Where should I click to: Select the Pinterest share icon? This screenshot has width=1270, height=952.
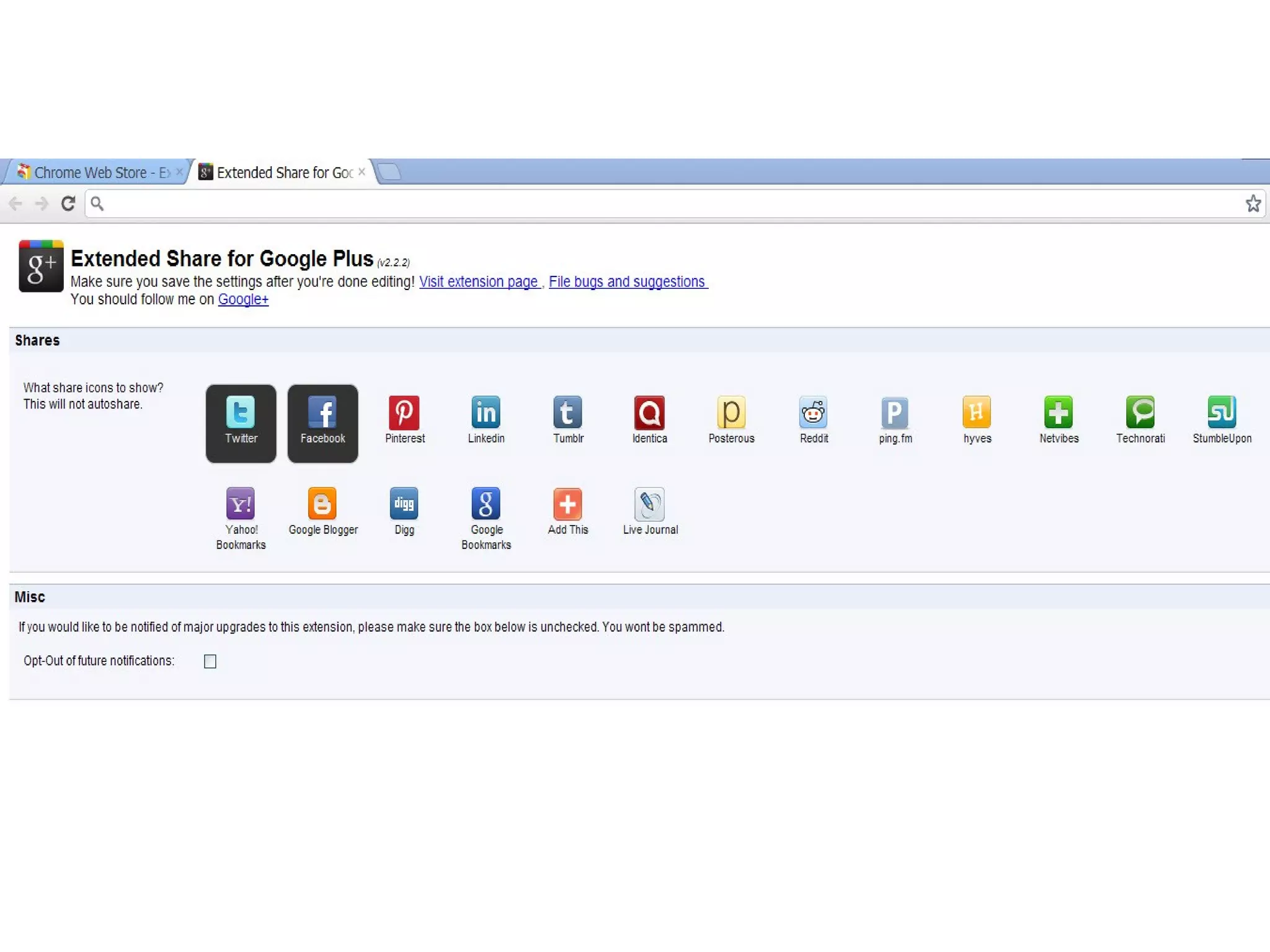pyautogui.click(x=404, y=413)
